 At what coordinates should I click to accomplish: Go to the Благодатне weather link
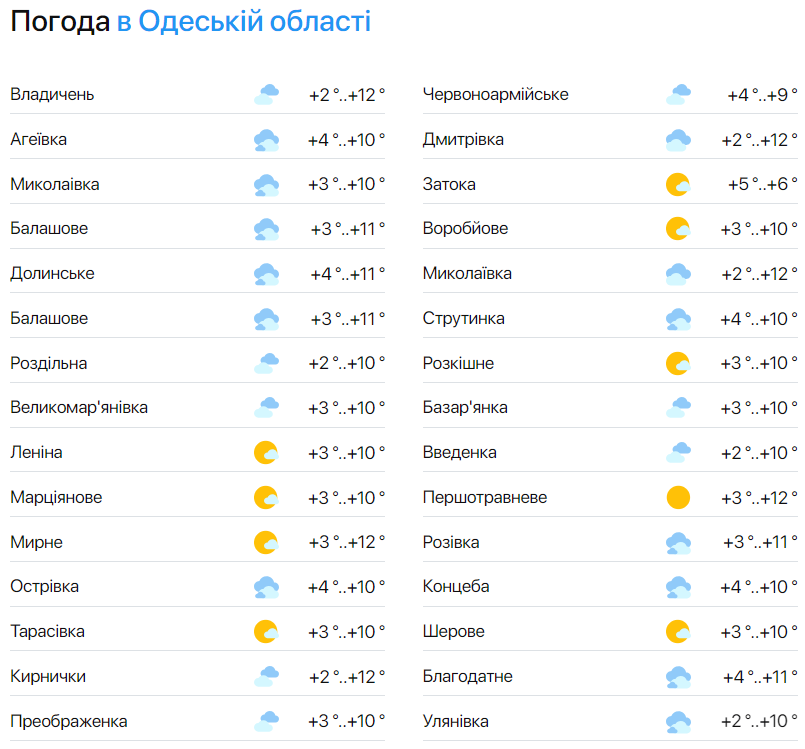click(x=467, y=676)
